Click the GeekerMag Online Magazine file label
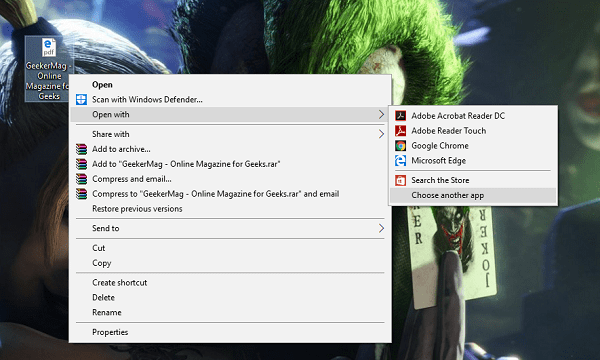This screenshot has width=600, height=360. point(47,81)
